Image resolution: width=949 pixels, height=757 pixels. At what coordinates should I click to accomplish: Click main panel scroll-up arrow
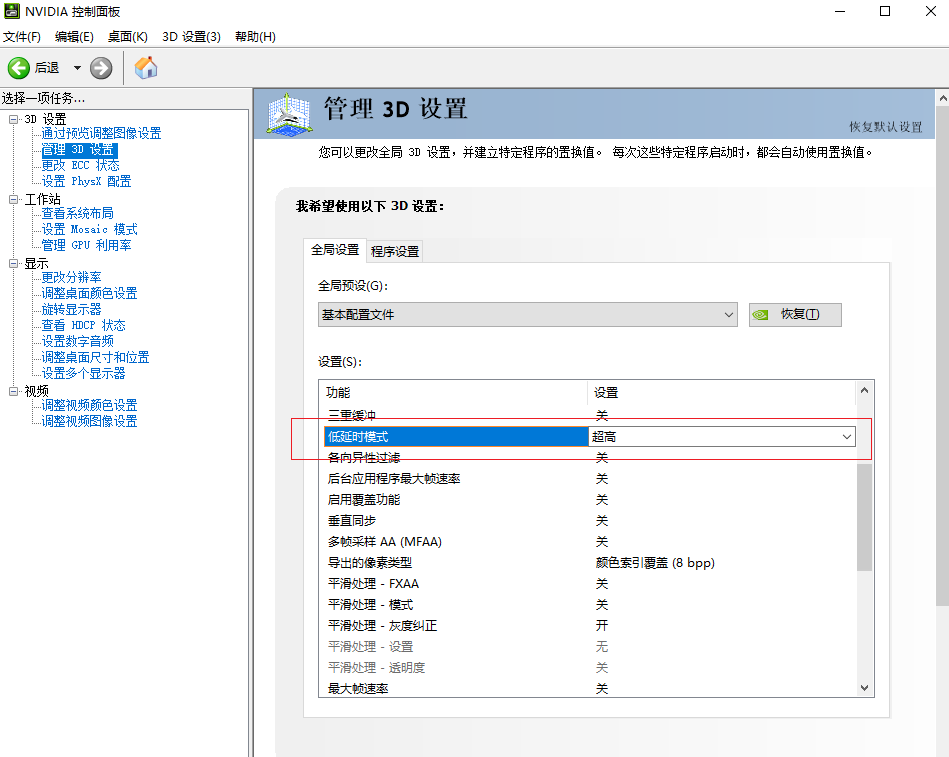tap(942, 97)
